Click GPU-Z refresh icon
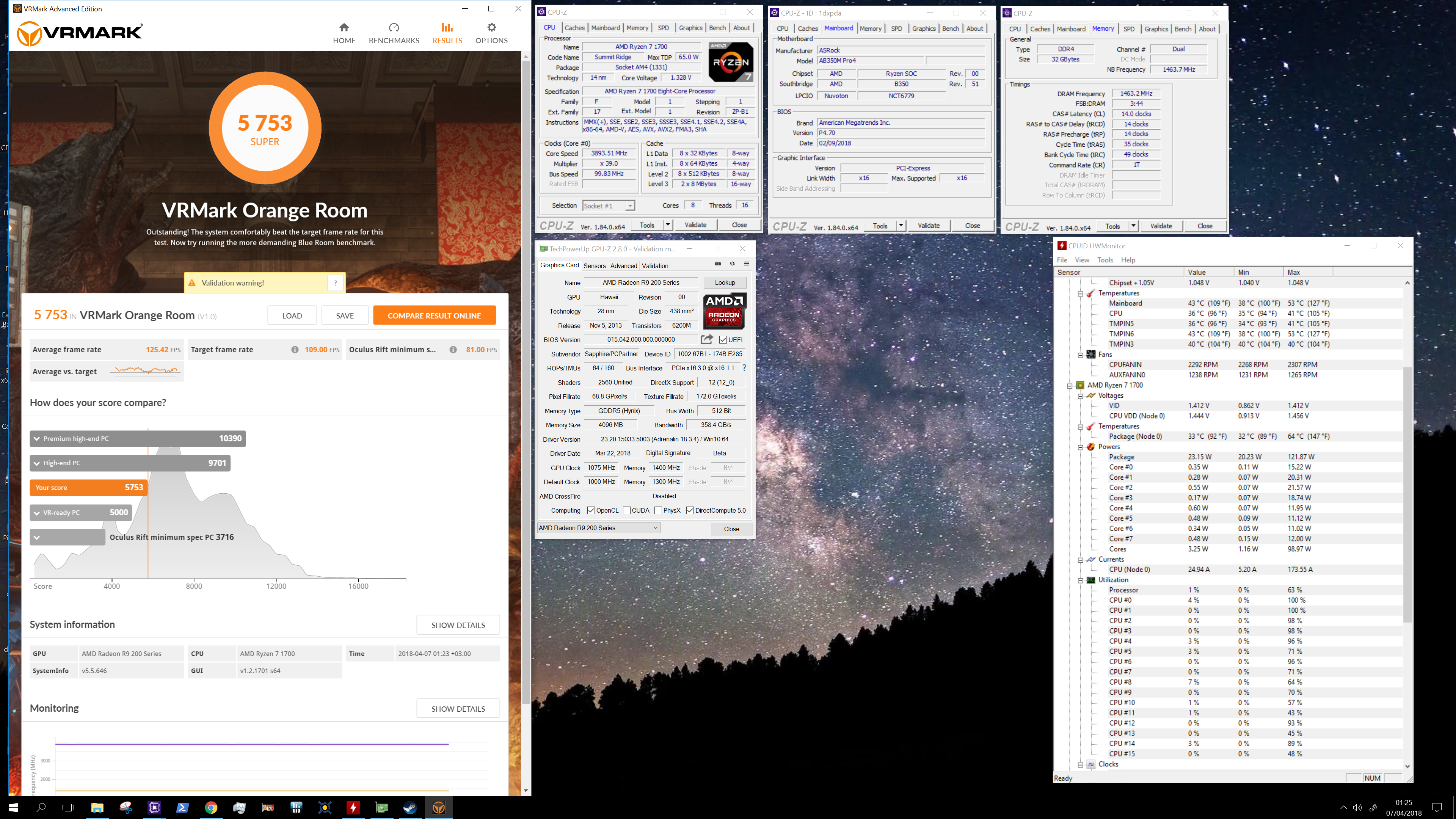 (x=732, y=264)
